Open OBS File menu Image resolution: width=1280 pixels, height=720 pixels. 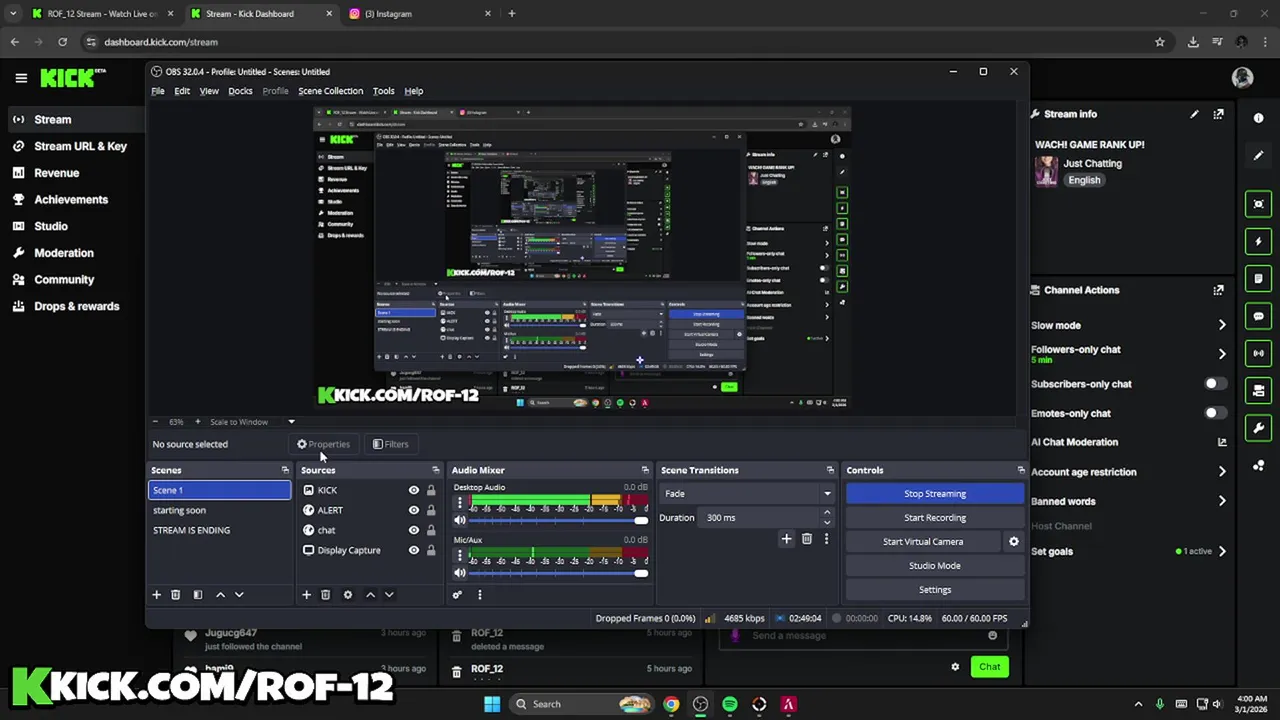(158, 91)
